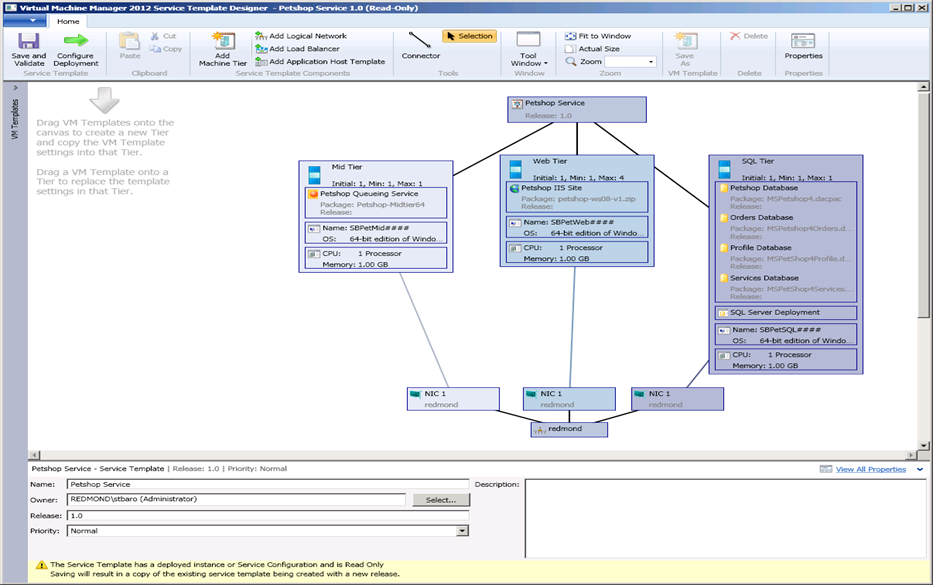Screen dimensions: 933x585
Task: Select the SQL Tier NIC 1 node
Action: tap(678, 399)
